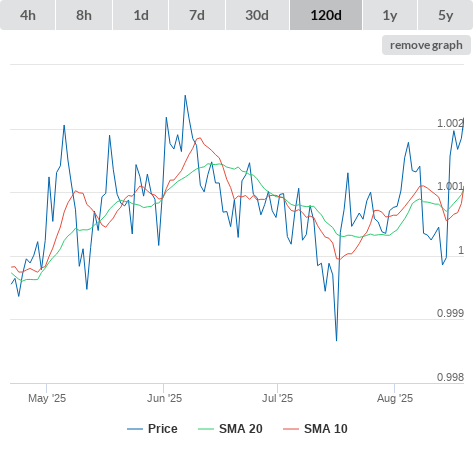Click the Jul '25 axis tick label
This screenshot has width=474, height=455.
point(277,398)
